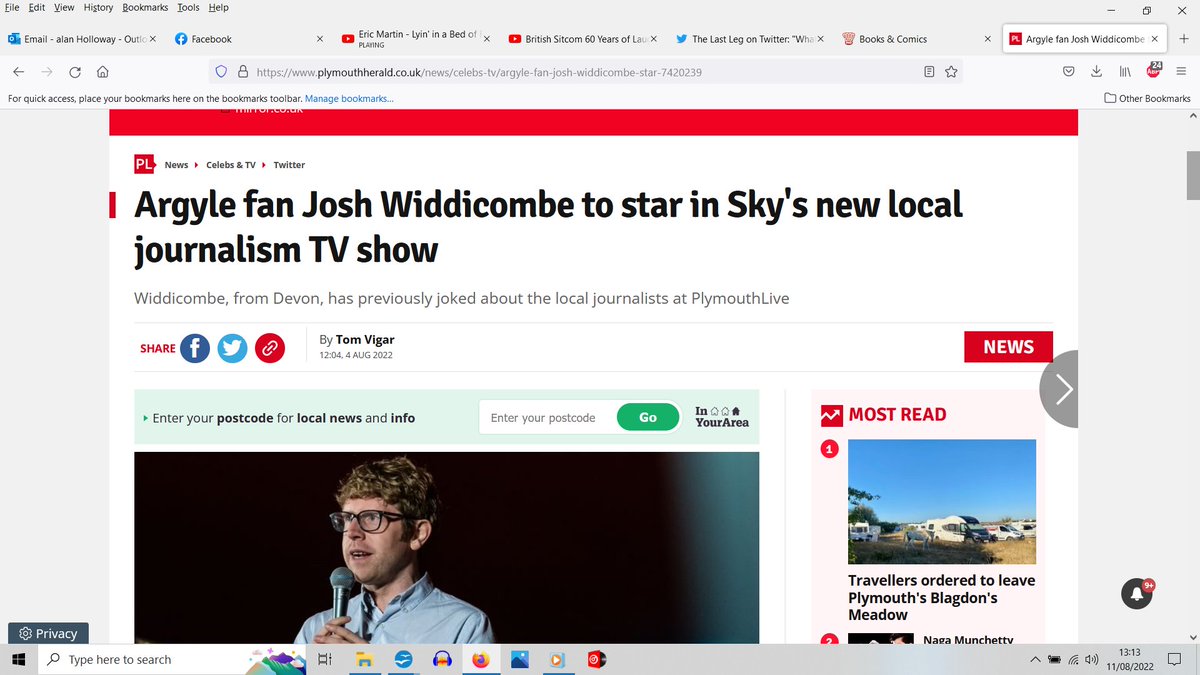Open headphones audio app on taskbar

pos(442,659)
